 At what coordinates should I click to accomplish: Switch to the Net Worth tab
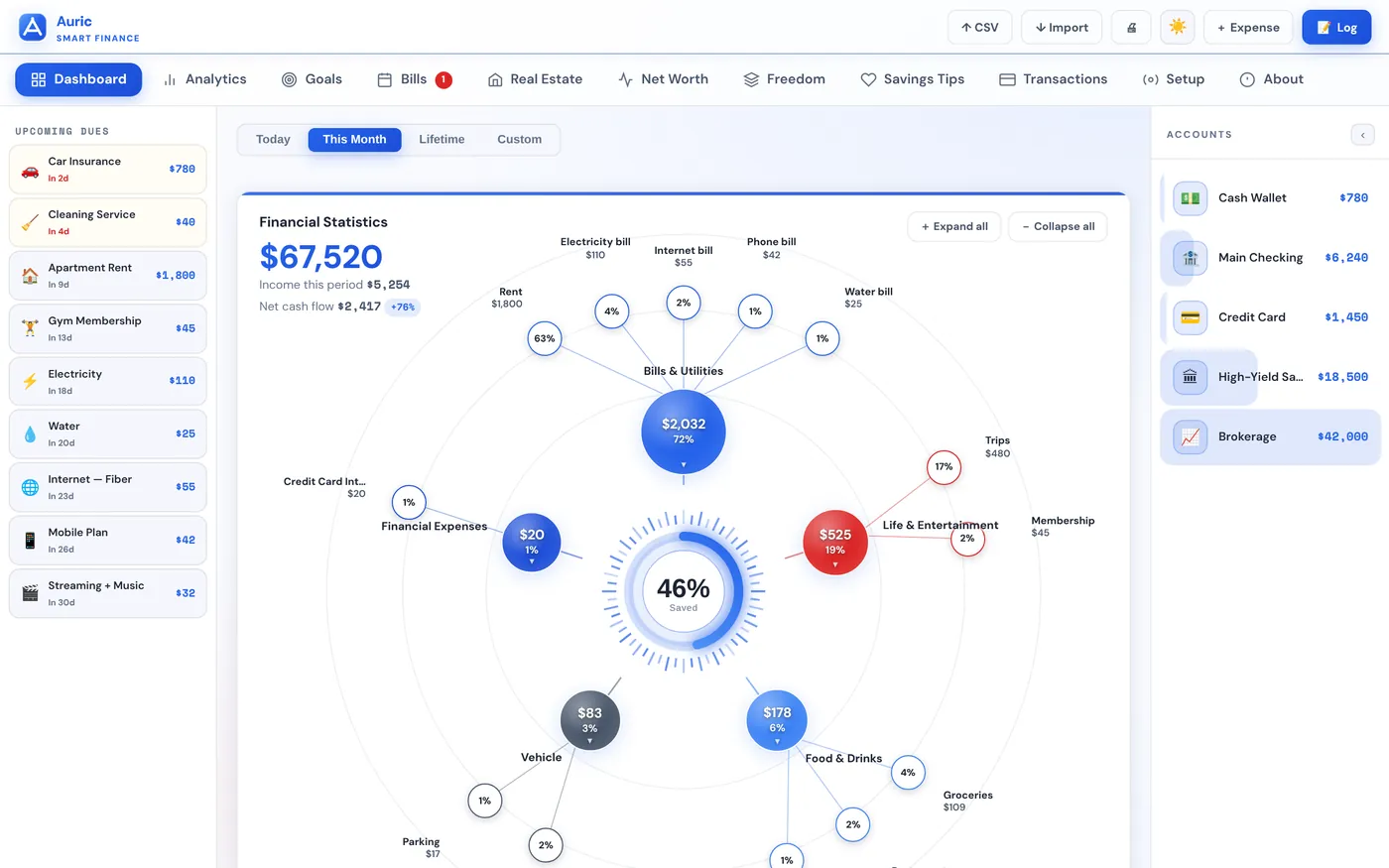[x=663, y=79]
